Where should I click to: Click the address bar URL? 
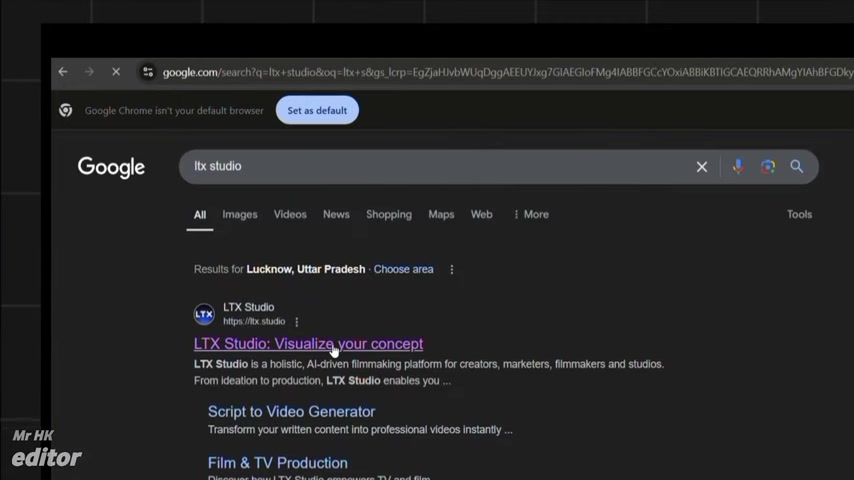click(x=508, y=72)
